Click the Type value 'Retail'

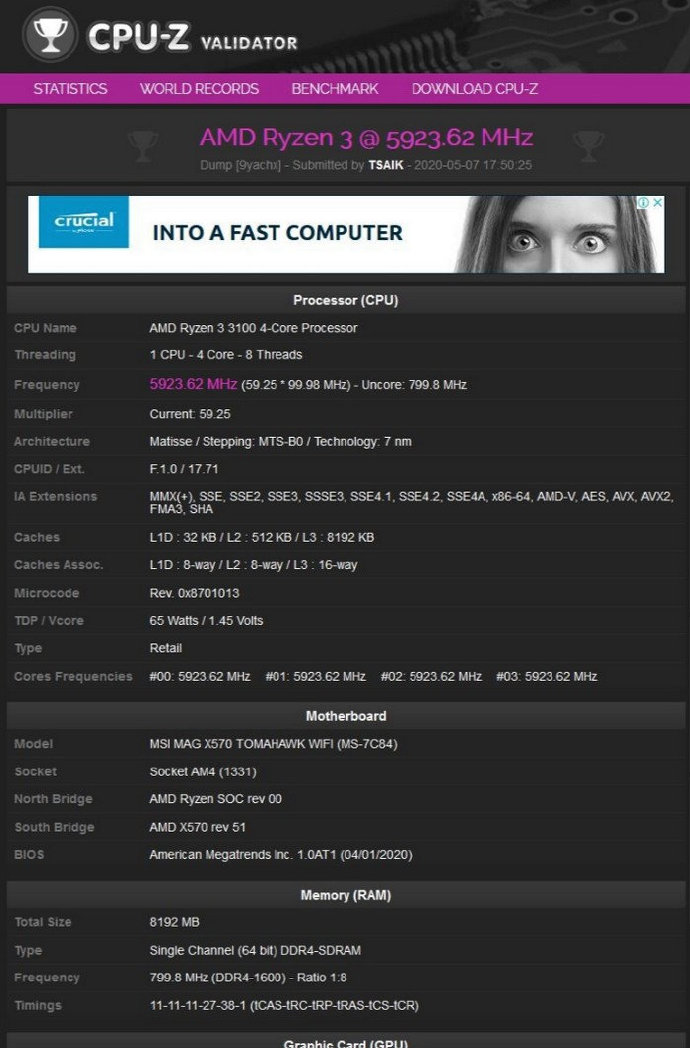166,648
